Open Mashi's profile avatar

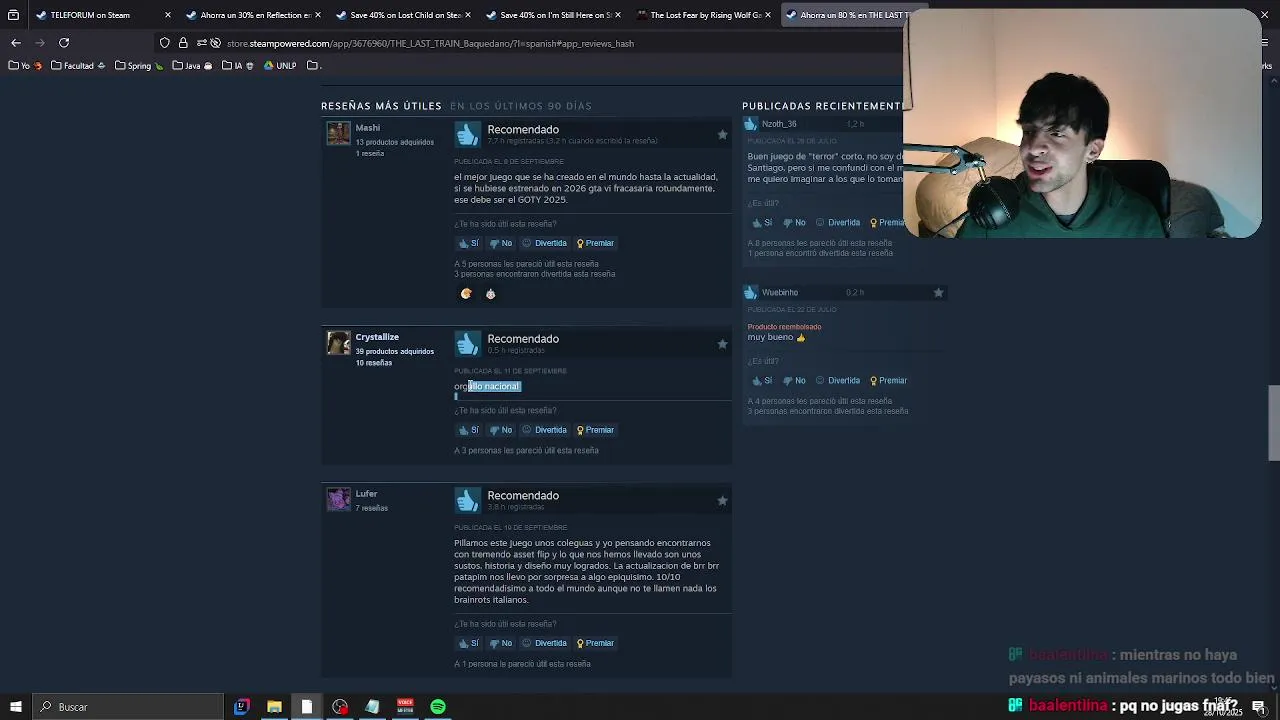[338, 133]
